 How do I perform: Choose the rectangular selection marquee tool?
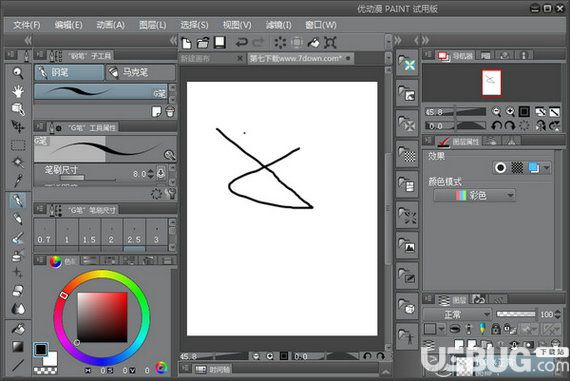point(18,145)
